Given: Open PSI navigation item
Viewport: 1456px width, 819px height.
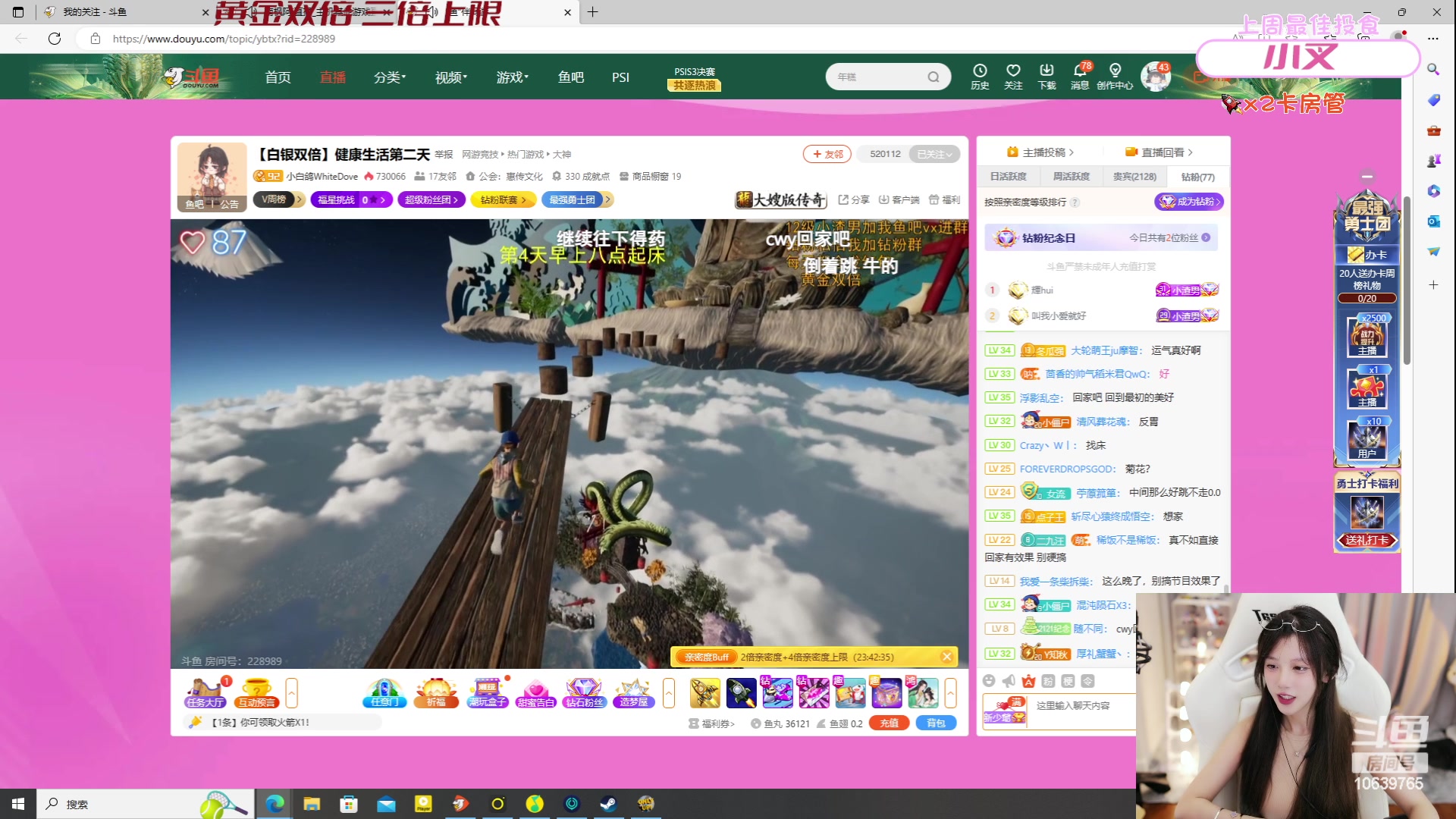Looking at the screenshot, I should pyautogui.click(x=620, y=77).
